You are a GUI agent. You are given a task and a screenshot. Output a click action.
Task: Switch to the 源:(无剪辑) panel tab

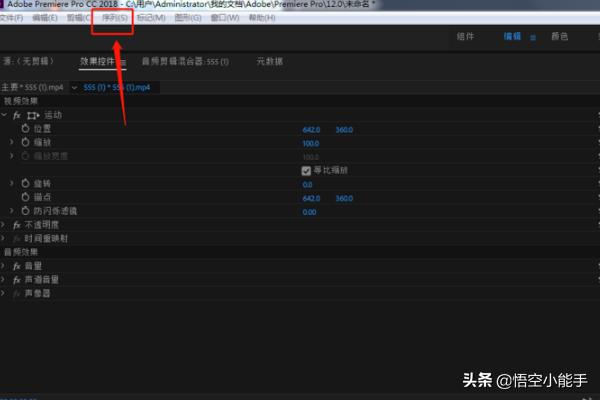click(x=28, y=61)
